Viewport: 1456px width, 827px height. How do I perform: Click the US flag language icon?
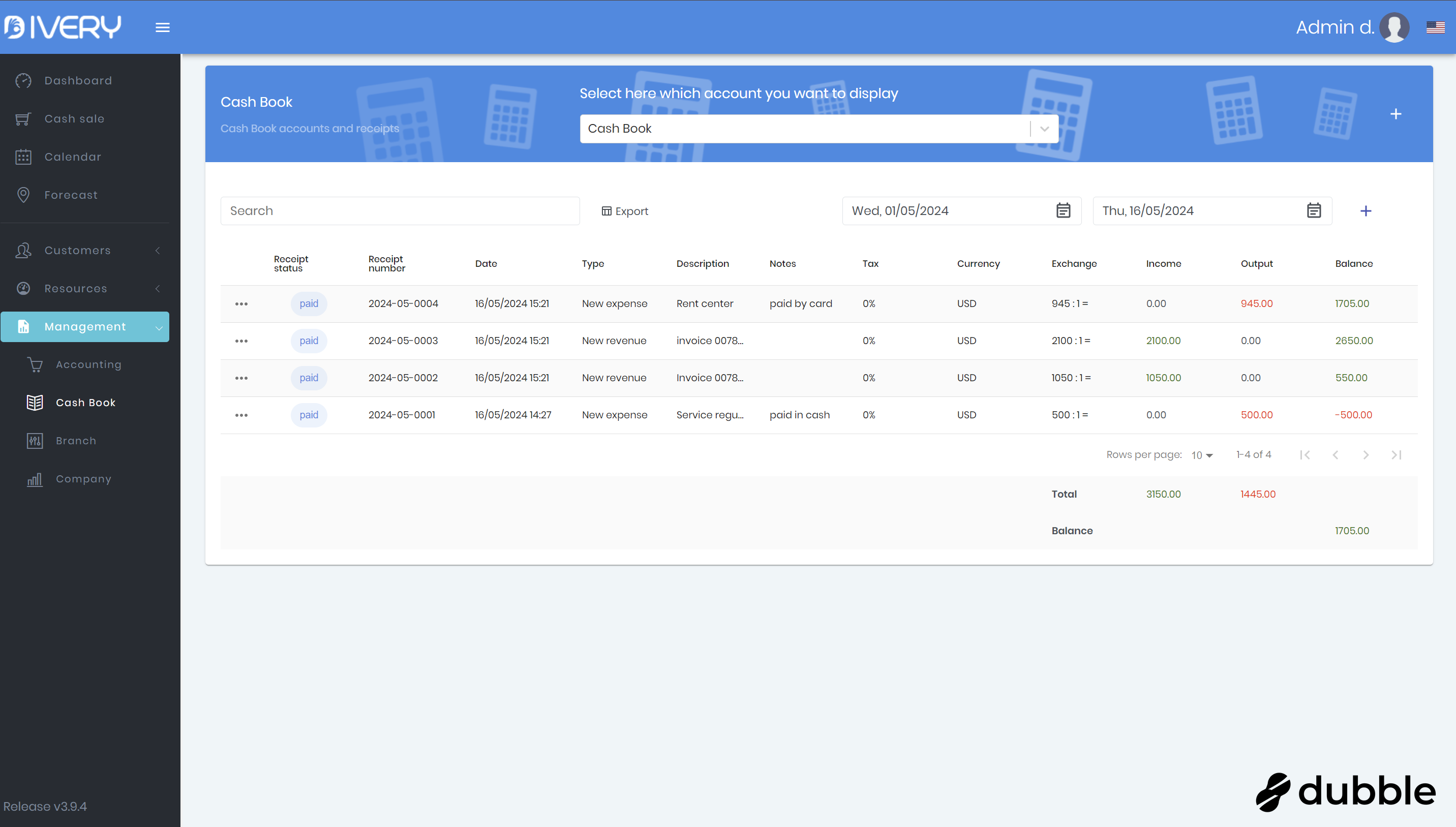pyautogui.click(x=1435, y=27)
